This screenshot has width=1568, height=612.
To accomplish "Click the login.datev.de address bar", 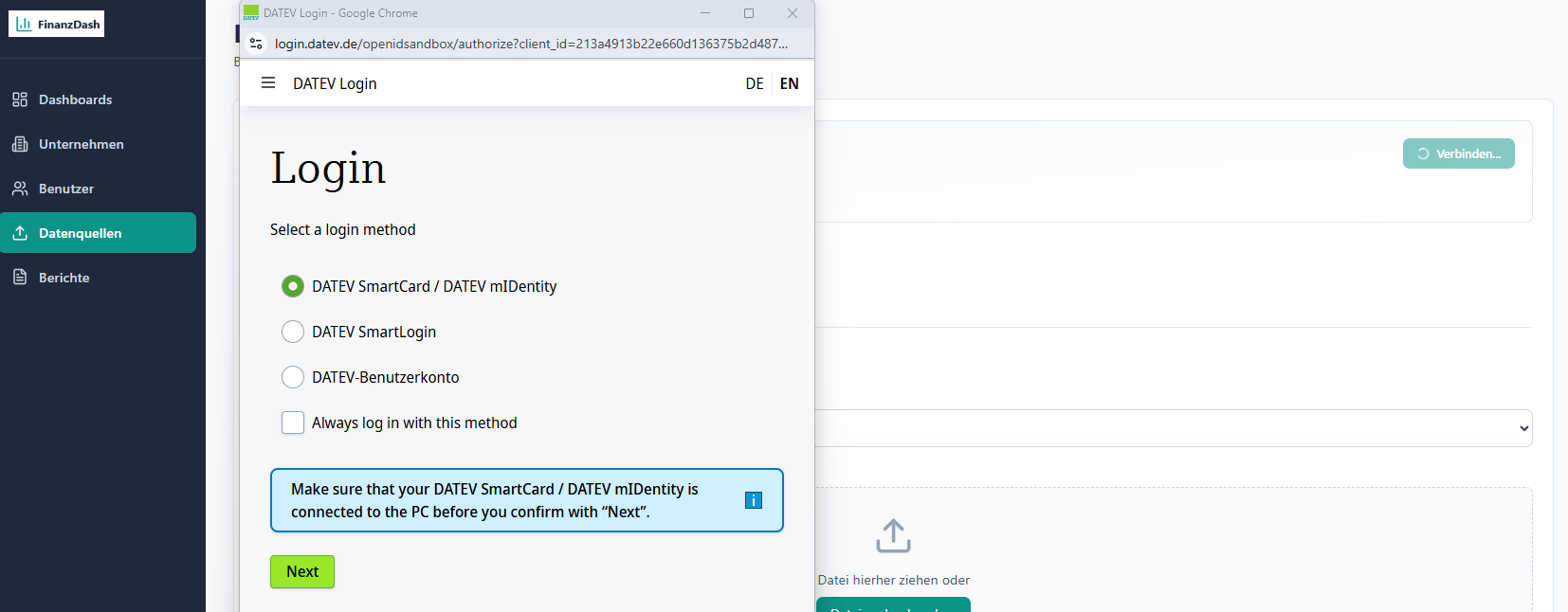I will [x=531, y=44].
